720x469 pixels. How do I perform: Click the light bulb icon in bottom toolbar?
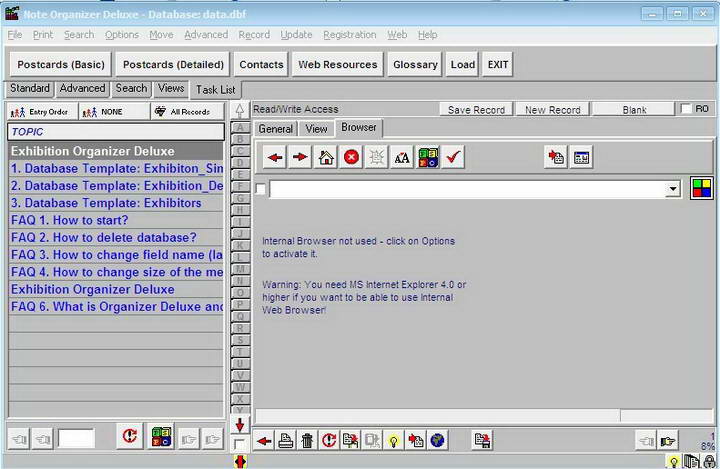tap(394, 441)
